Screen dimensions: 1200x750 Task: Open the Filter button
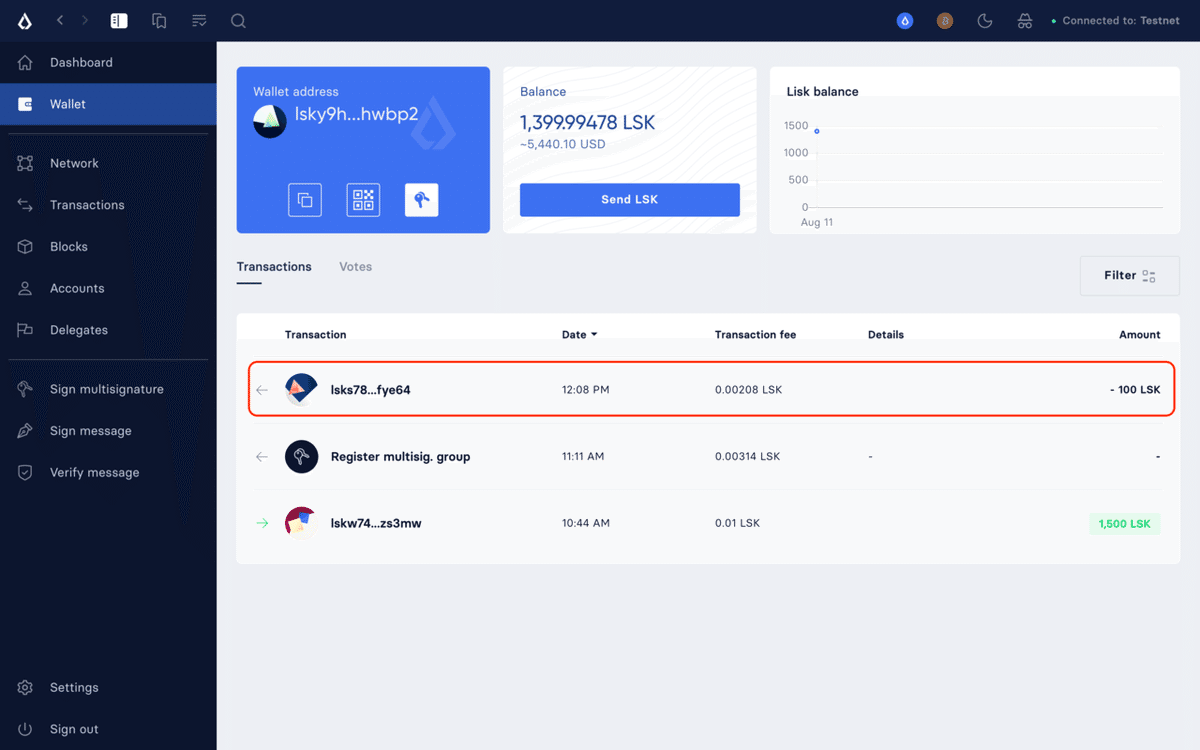[x=1130, y=275]
